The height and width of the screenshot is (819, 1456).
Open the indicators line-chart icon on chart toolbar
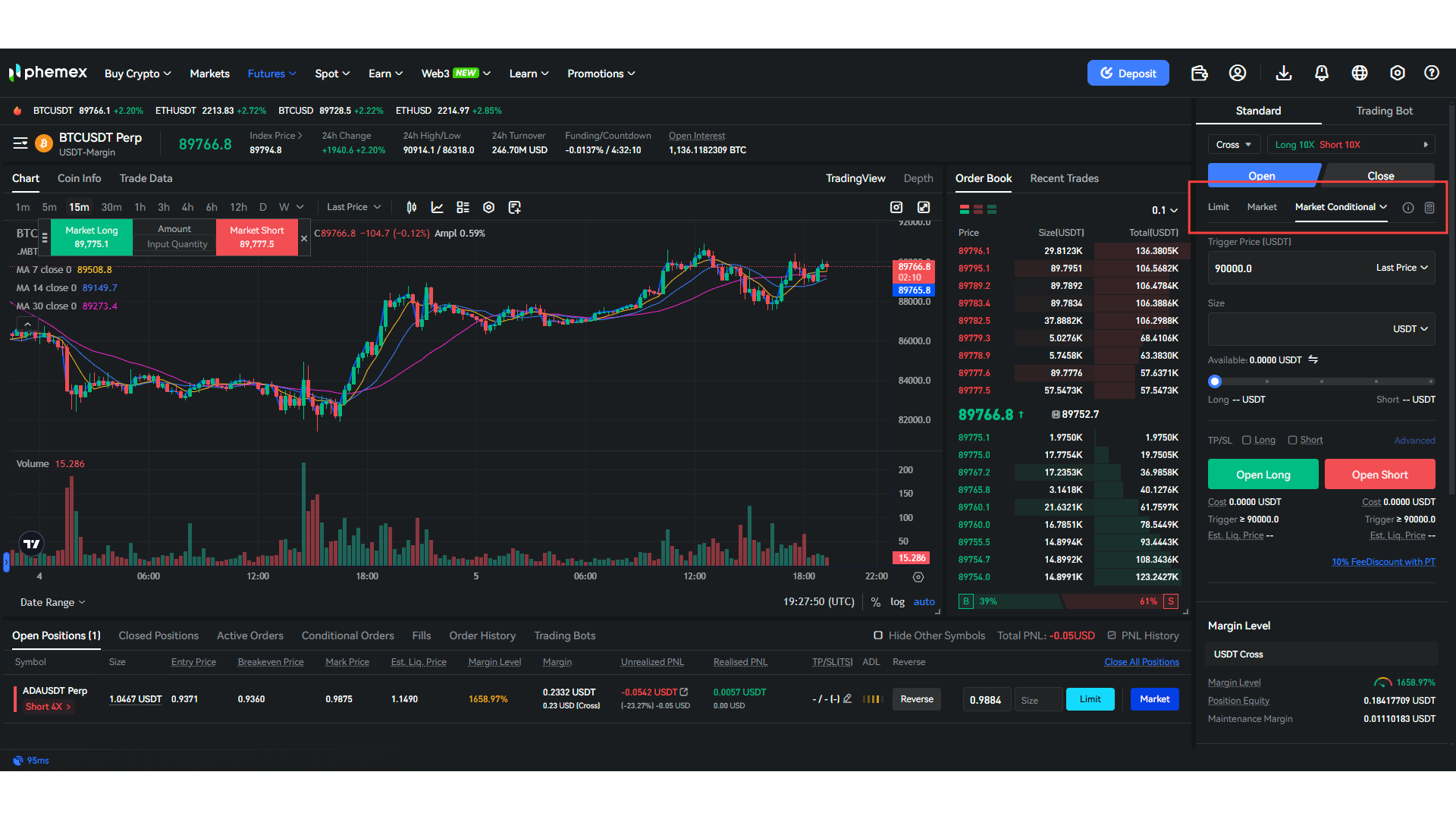pyautogui.click(x=437, y=206)
